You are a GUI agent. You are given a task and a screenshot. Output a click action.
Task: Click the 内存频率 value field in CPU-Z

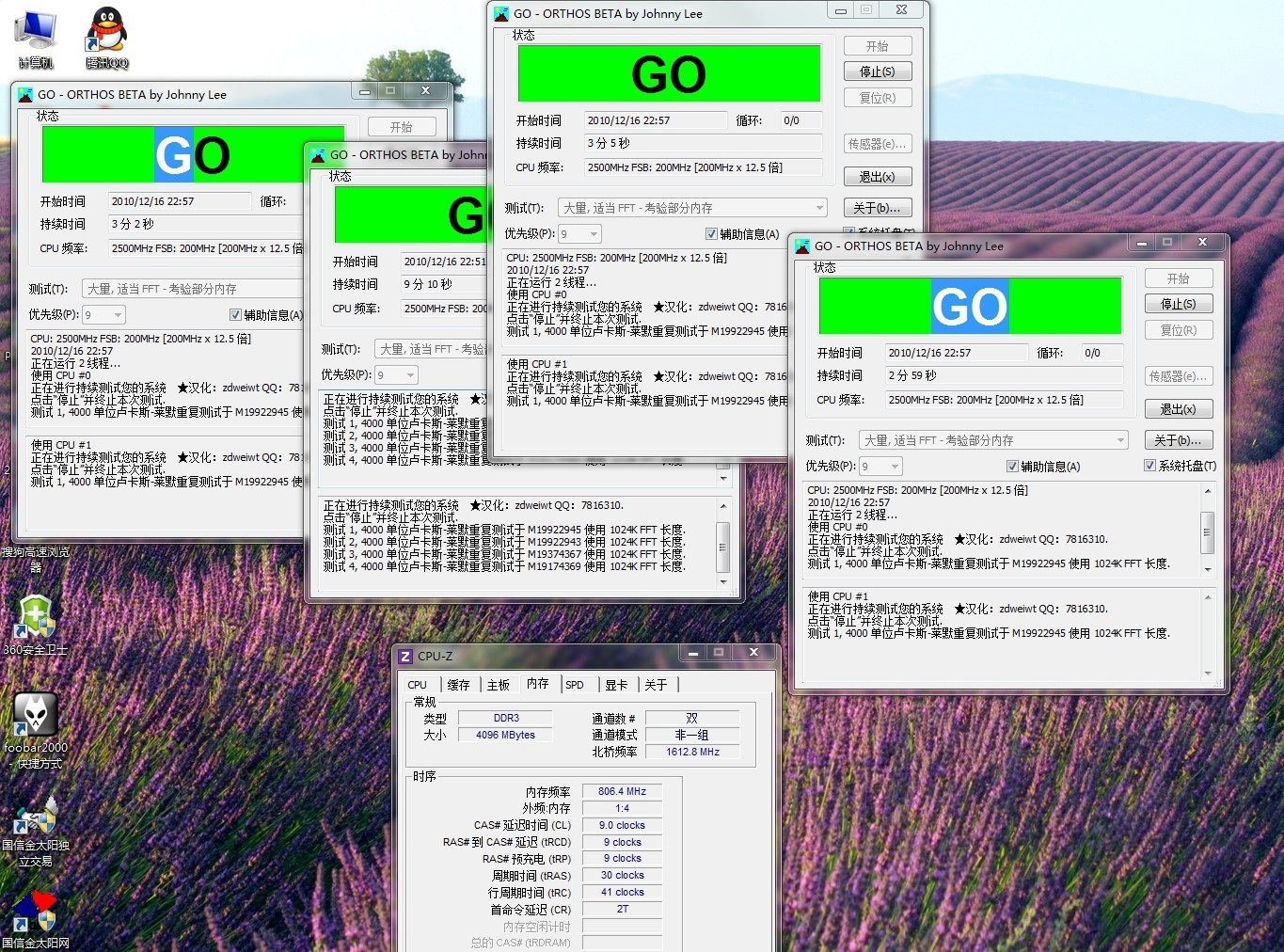[622, 792]
